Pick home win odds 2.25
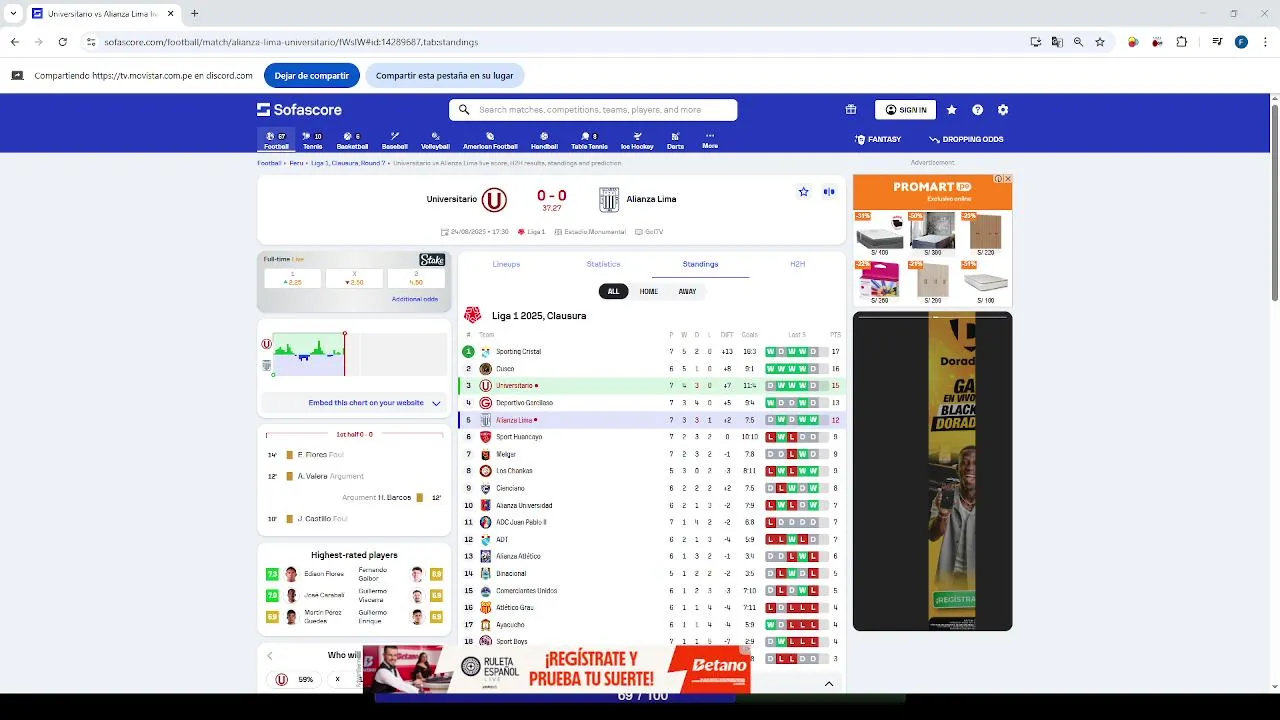1280x720 pixels. pos(293,278)
